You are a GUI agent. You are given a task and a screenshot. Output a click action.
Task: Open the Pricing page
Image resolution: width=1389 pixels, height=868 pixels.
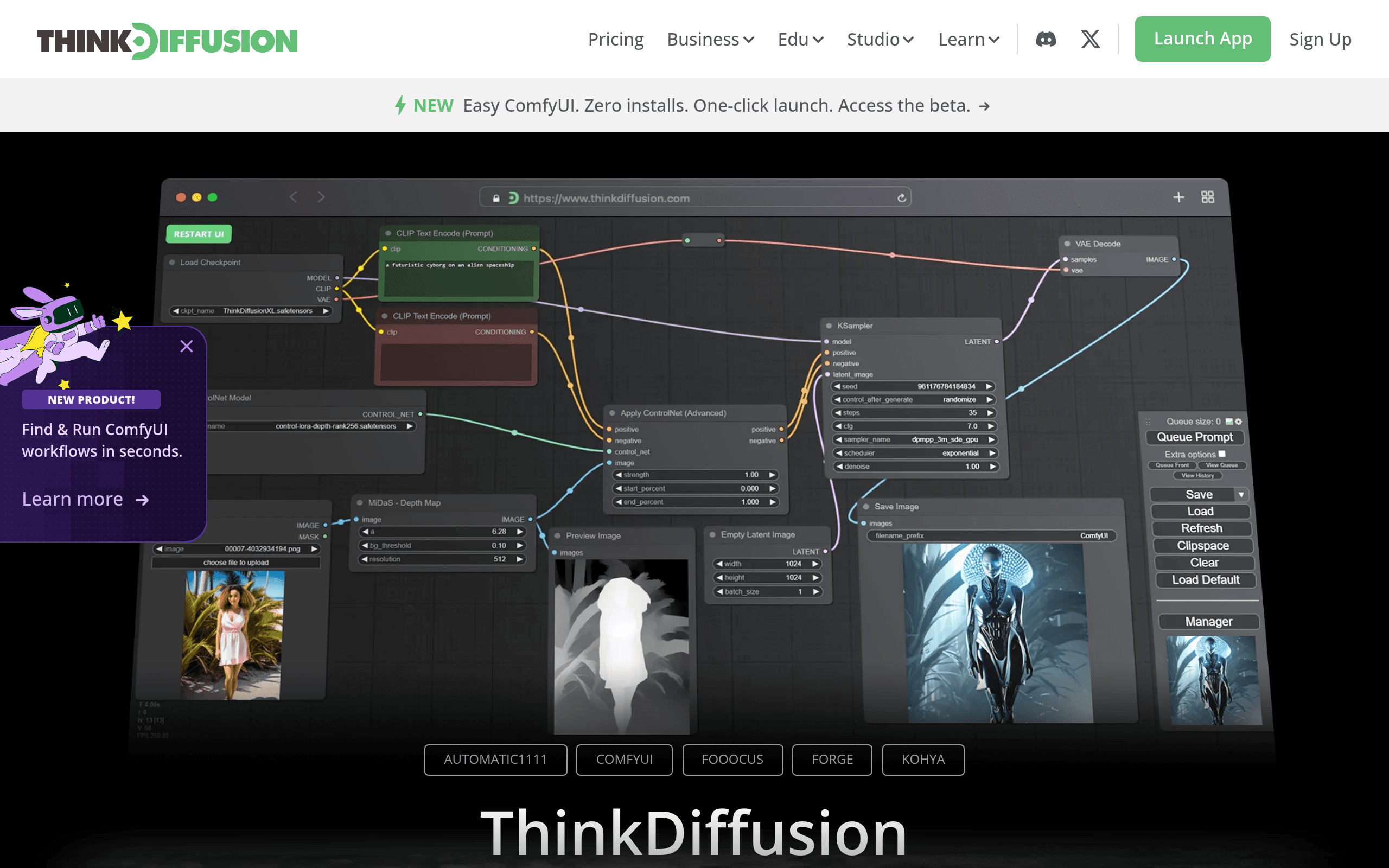click(x=616, y=39)
